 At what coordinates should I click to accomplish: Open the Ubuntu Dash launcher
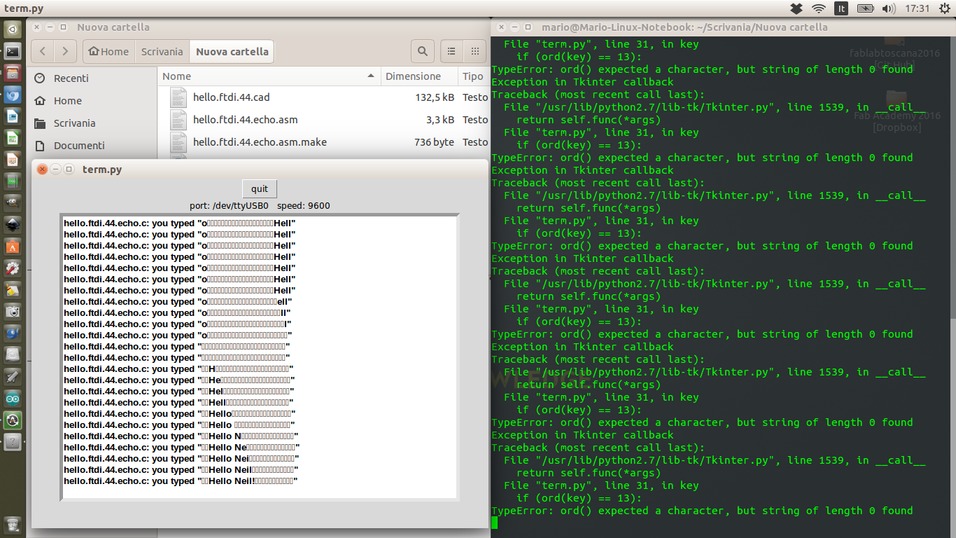tap(13, 29)
